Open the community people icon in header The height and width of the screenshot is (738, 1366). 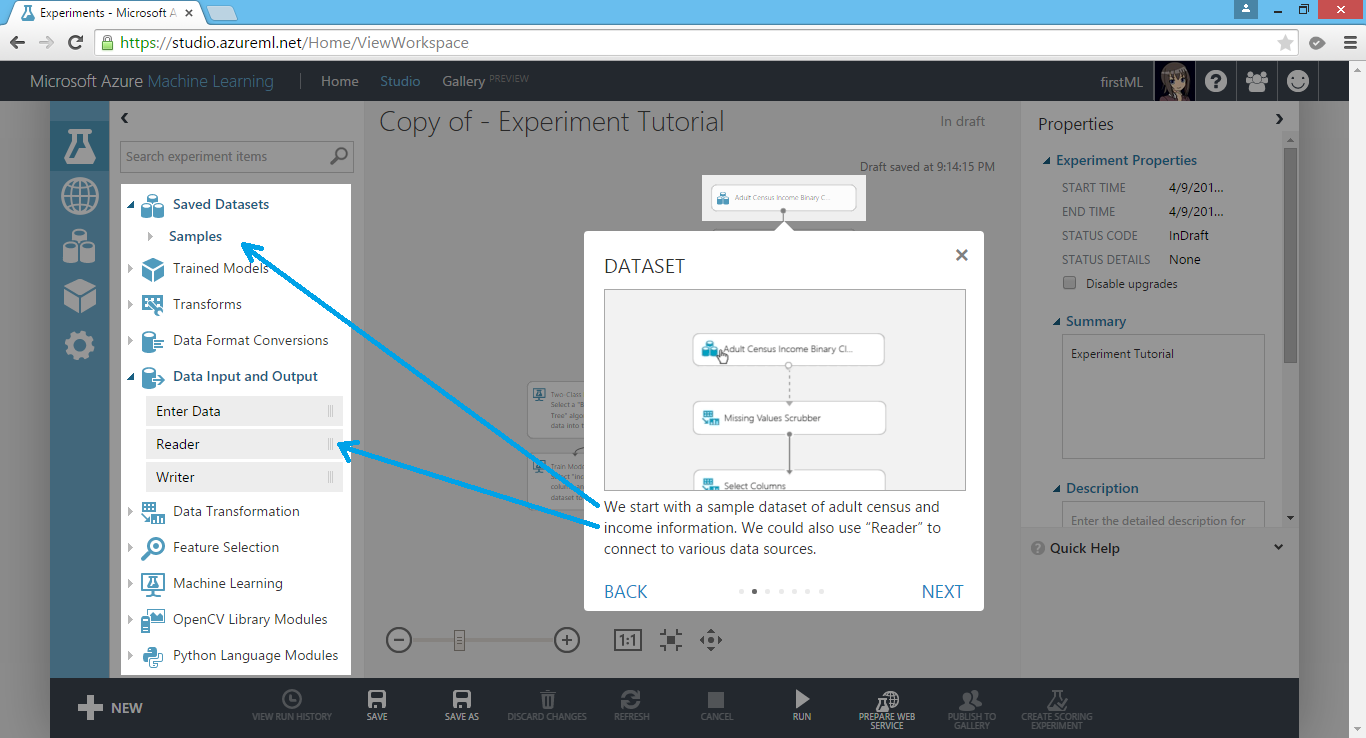(x=1257, y=82)
